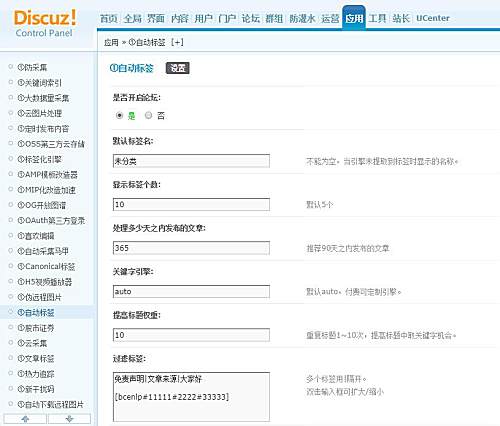Open the Canonical标签 sidebar plugin
The width and height of the screenshot is (500, 426).
pyautogui.click(x=46, y=267)
